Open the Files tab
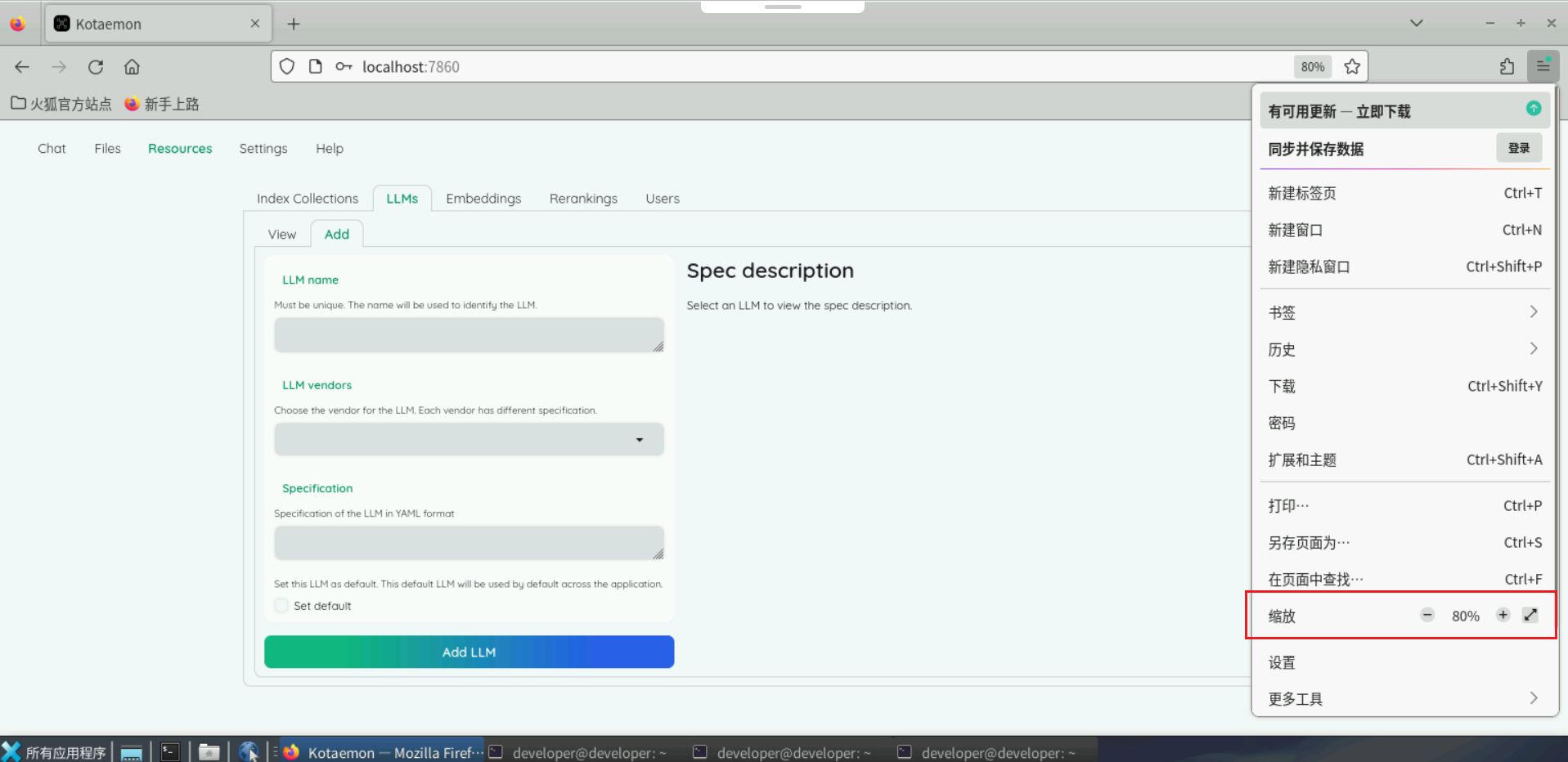This screenshot has height=762, width=1568. [107, 149]
